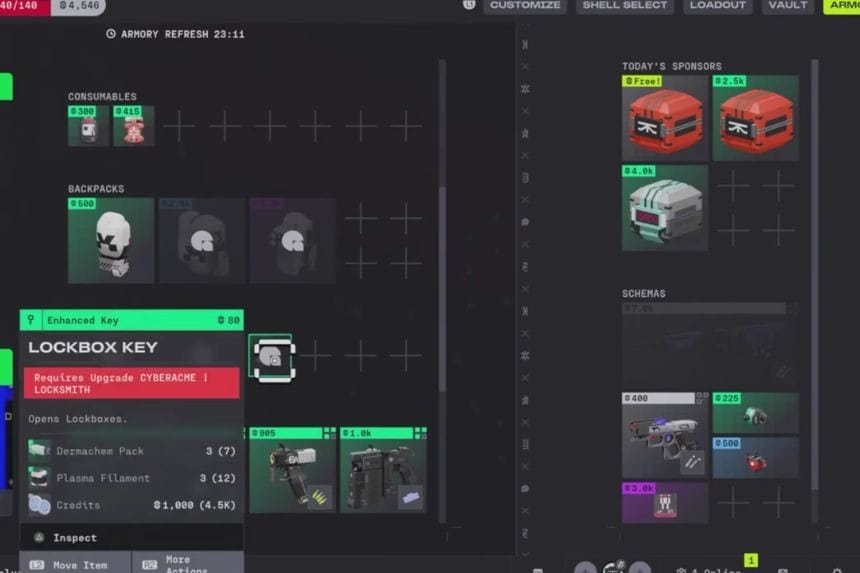Claim the Free sponsor crate
Image resolution: width=860 pixels, height=573 pixels.
click(x=664, y=119)
